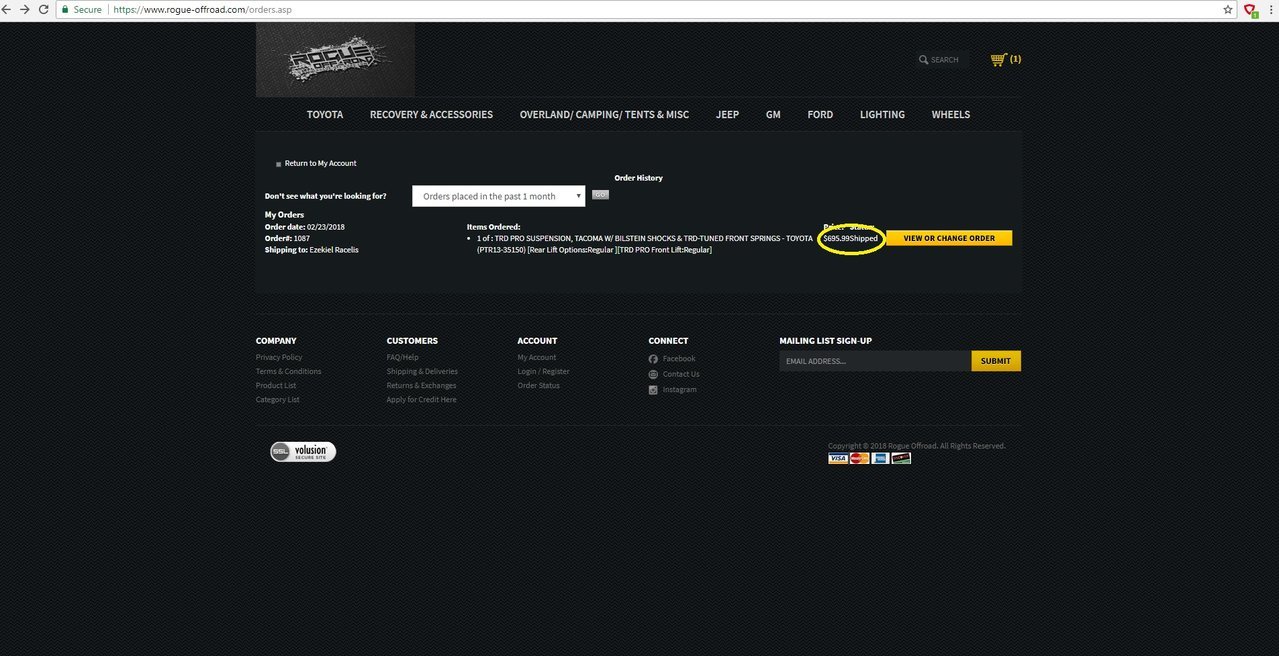The height and width of the screenshot is (656, 1279).
Task: Open the Privacy Policy link
Action: (x=279, y=357)
